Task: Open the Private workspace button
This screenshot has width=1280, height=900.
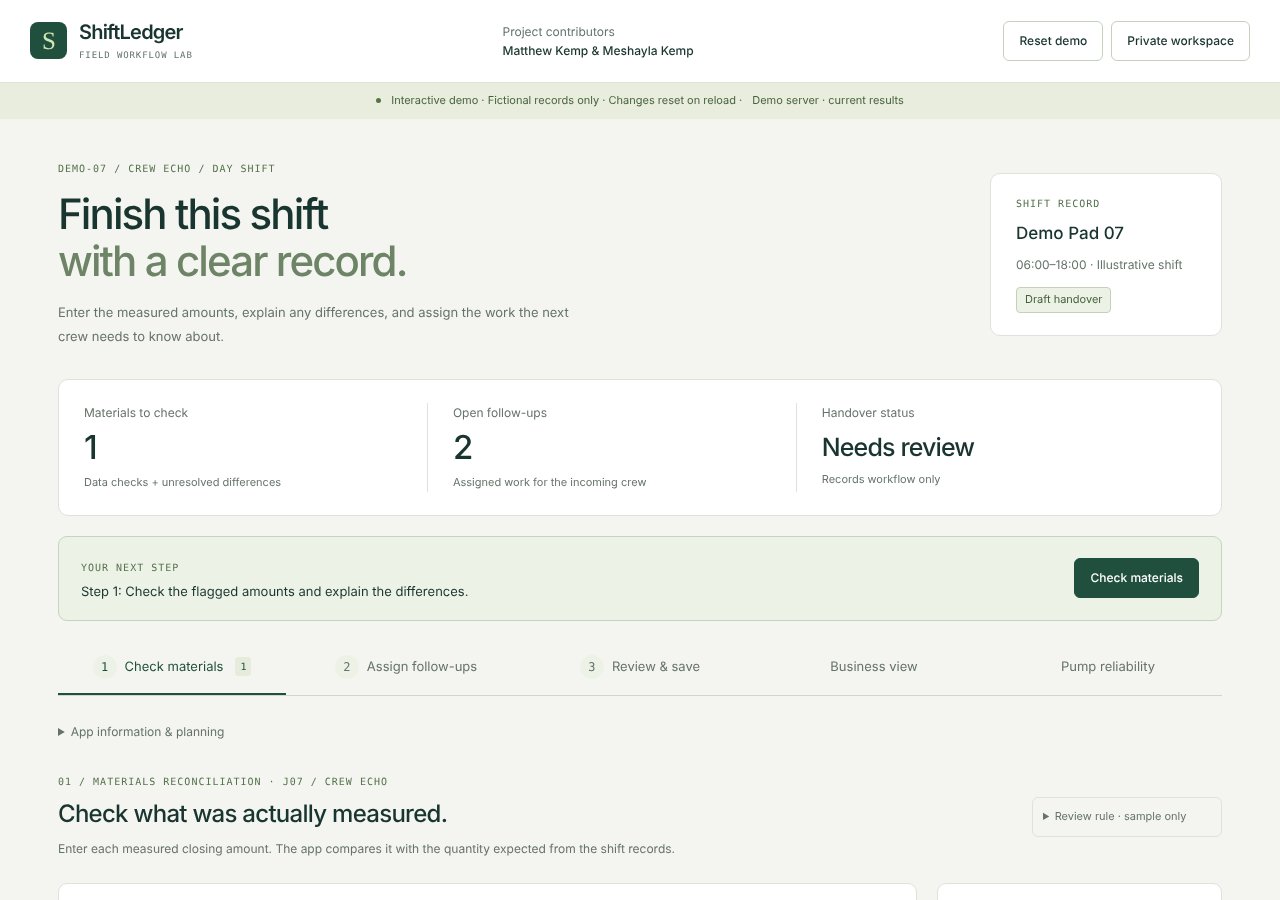Action: click(x=1180, y=41)
